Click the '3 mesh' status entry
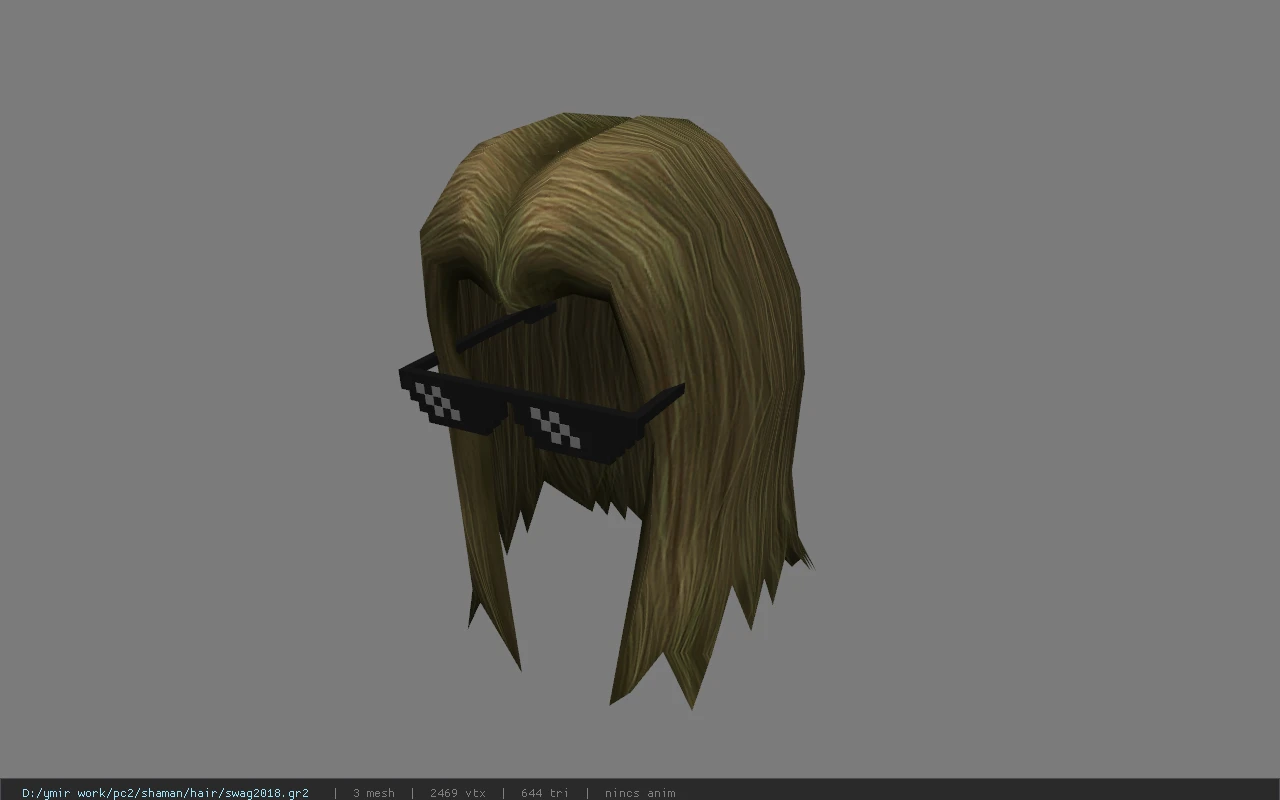Image resolution: width=1280 pixels, height=800 pixels. coord(373,793)
